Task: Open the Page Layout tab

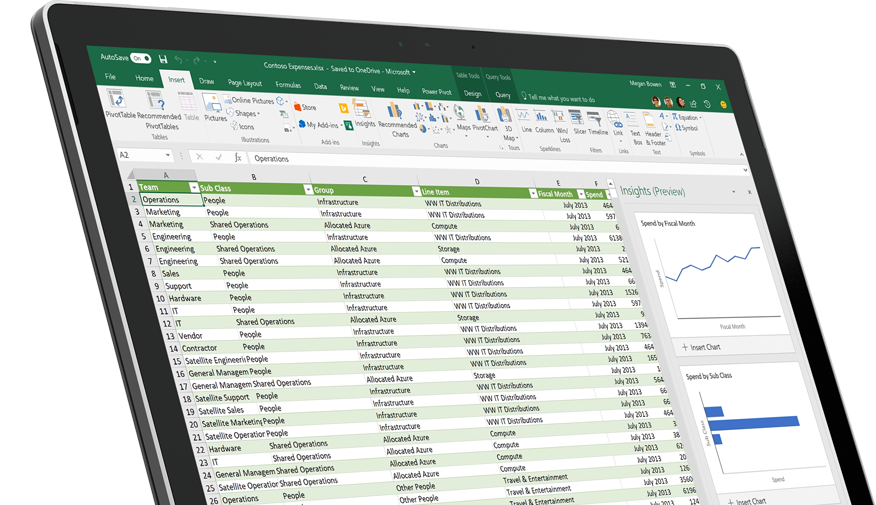Action: click(245, 83)
